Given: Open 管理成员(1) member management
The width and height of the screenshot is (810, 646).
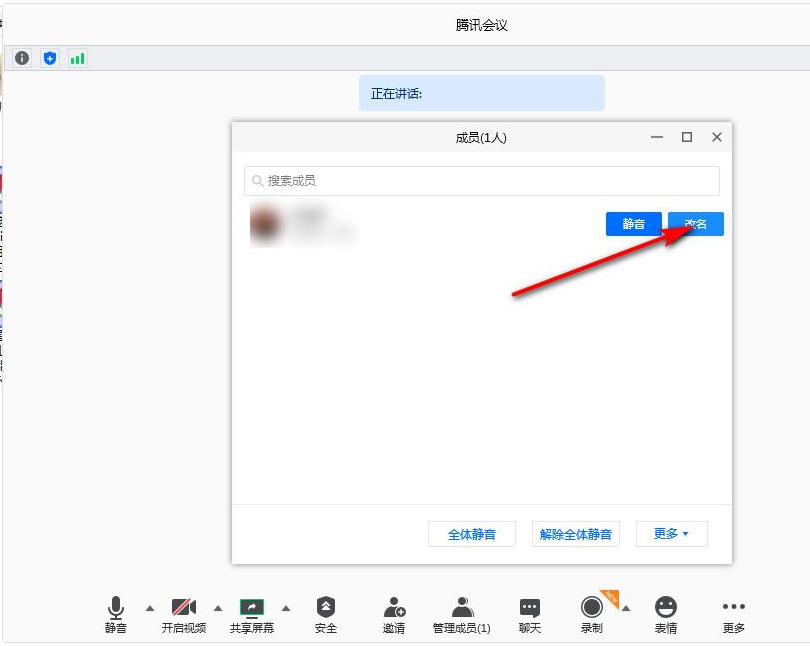Looking at the screenshot, I should tap(462, 615).
